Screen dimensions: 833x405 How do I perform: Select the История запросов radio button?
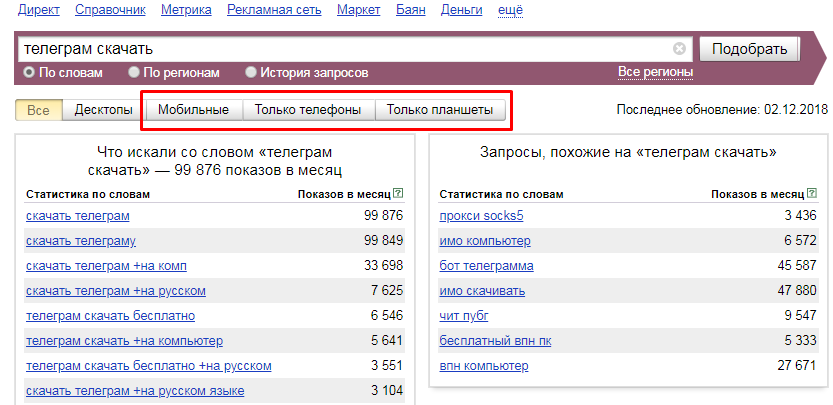(x=251, y=72)
